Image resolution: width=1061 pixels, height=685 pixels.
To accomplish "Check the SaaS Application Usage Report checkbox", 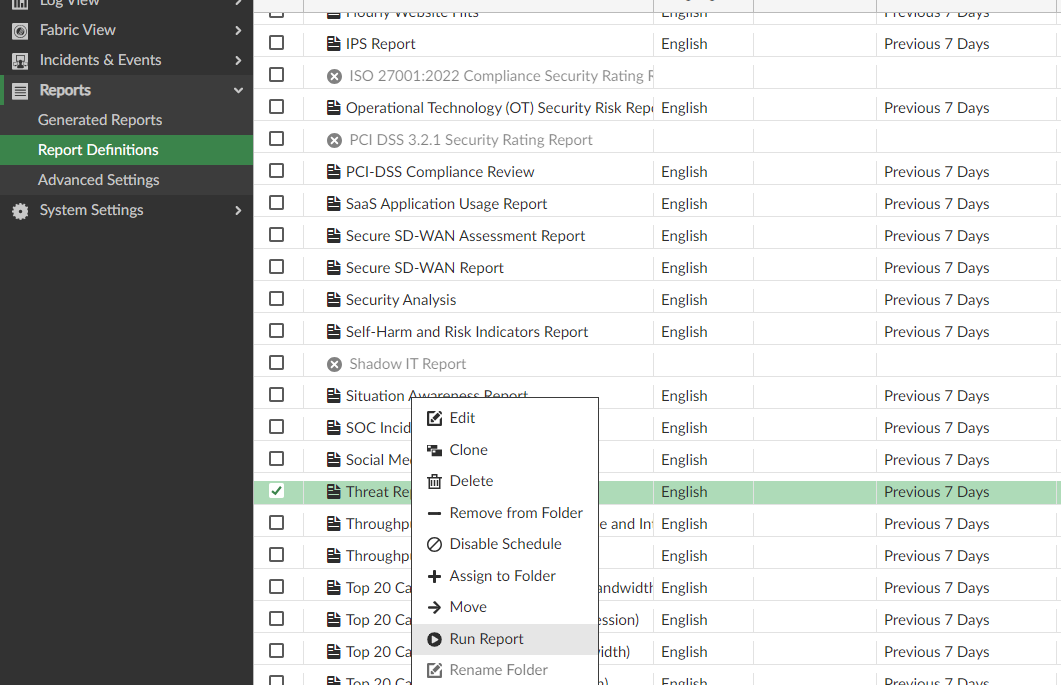I will (x=276, y=202).
